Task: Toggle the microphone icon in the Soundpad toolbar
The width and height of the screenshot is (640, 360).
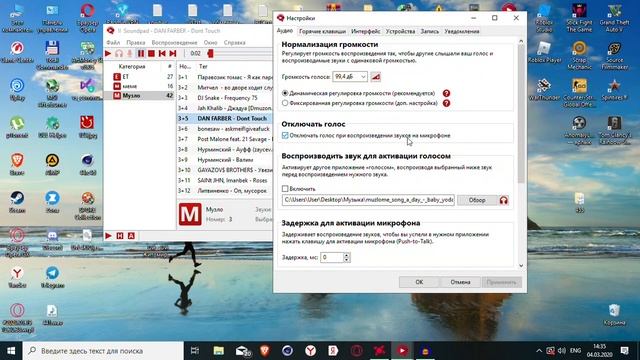Action: (129, 53)
